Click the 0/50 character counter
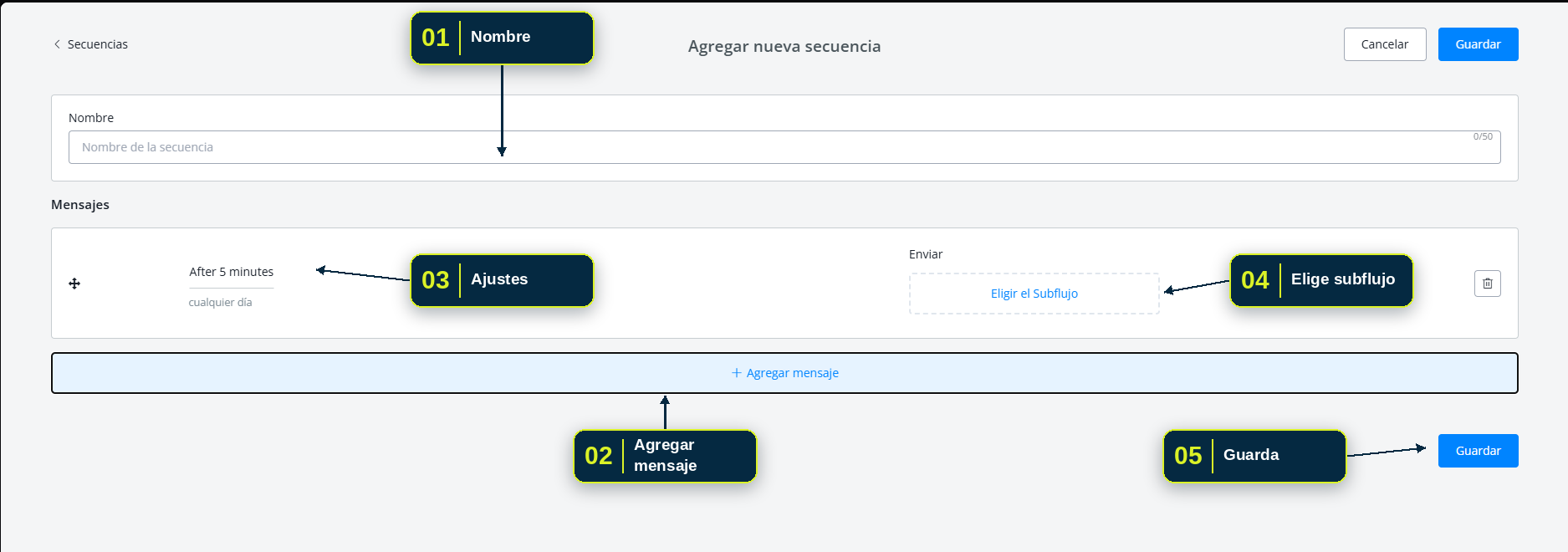 pyautogui.click(x=1482, y=136)
